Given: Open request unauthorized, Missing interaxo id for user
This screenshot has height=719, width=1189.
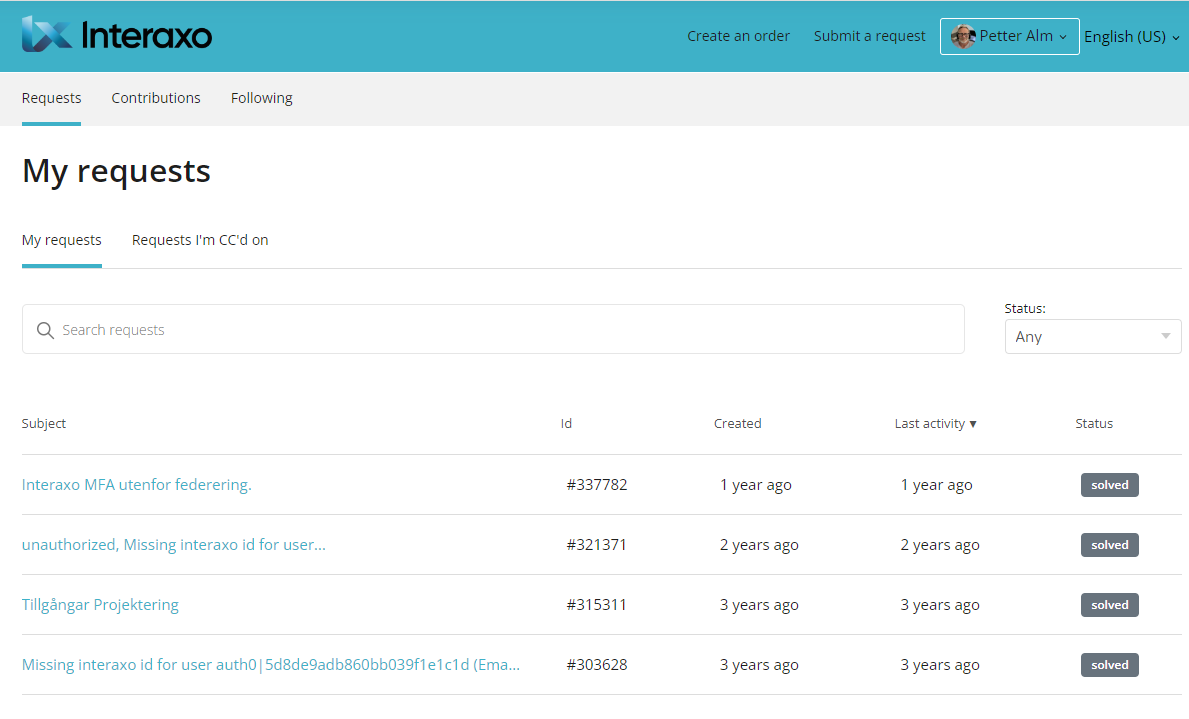Looking at the screenshot, I should coord(174,545).
